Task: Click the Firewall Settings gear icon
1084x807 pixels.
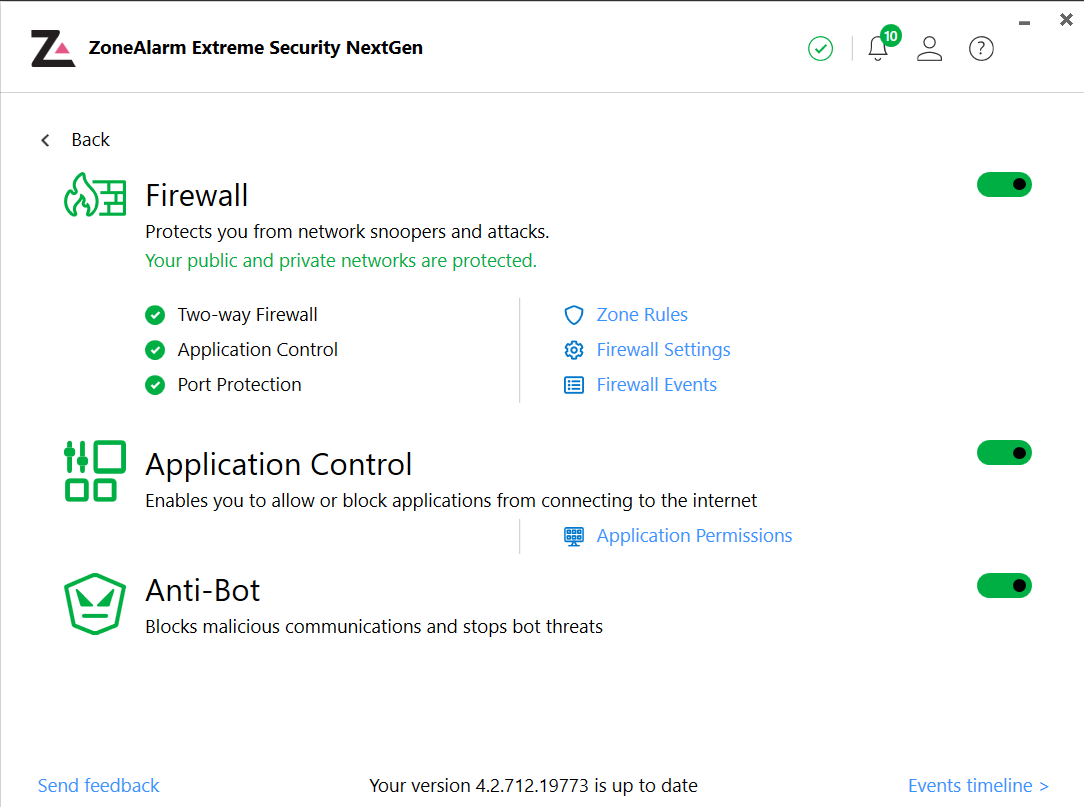Action: click(574, 350)
